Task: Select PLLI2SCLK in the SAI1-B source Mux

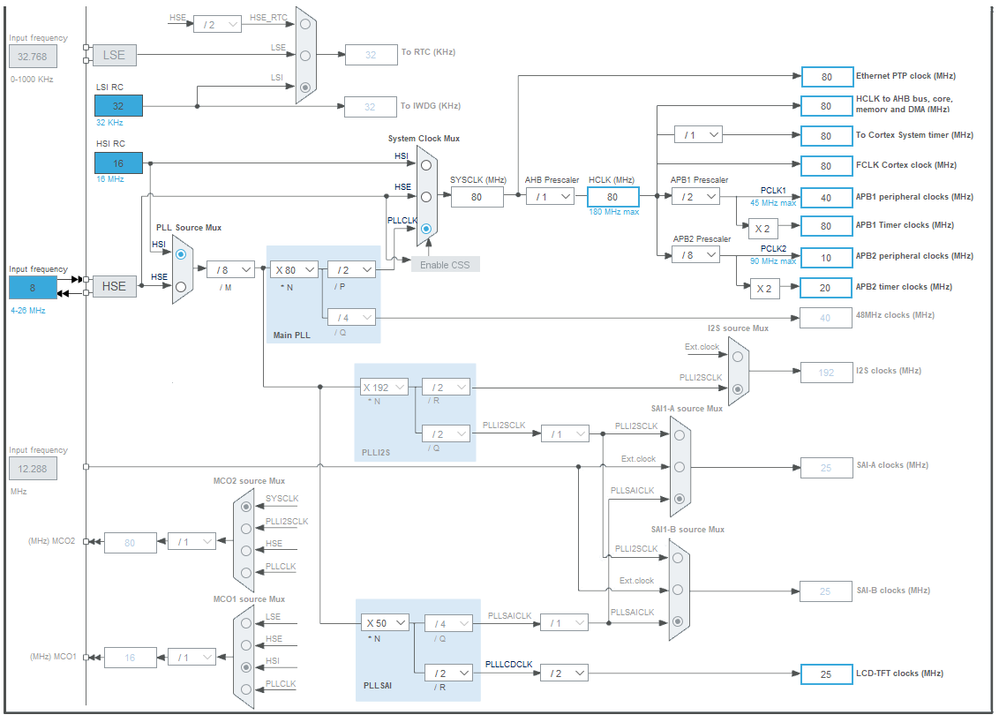Action: [x=678, y=558]
